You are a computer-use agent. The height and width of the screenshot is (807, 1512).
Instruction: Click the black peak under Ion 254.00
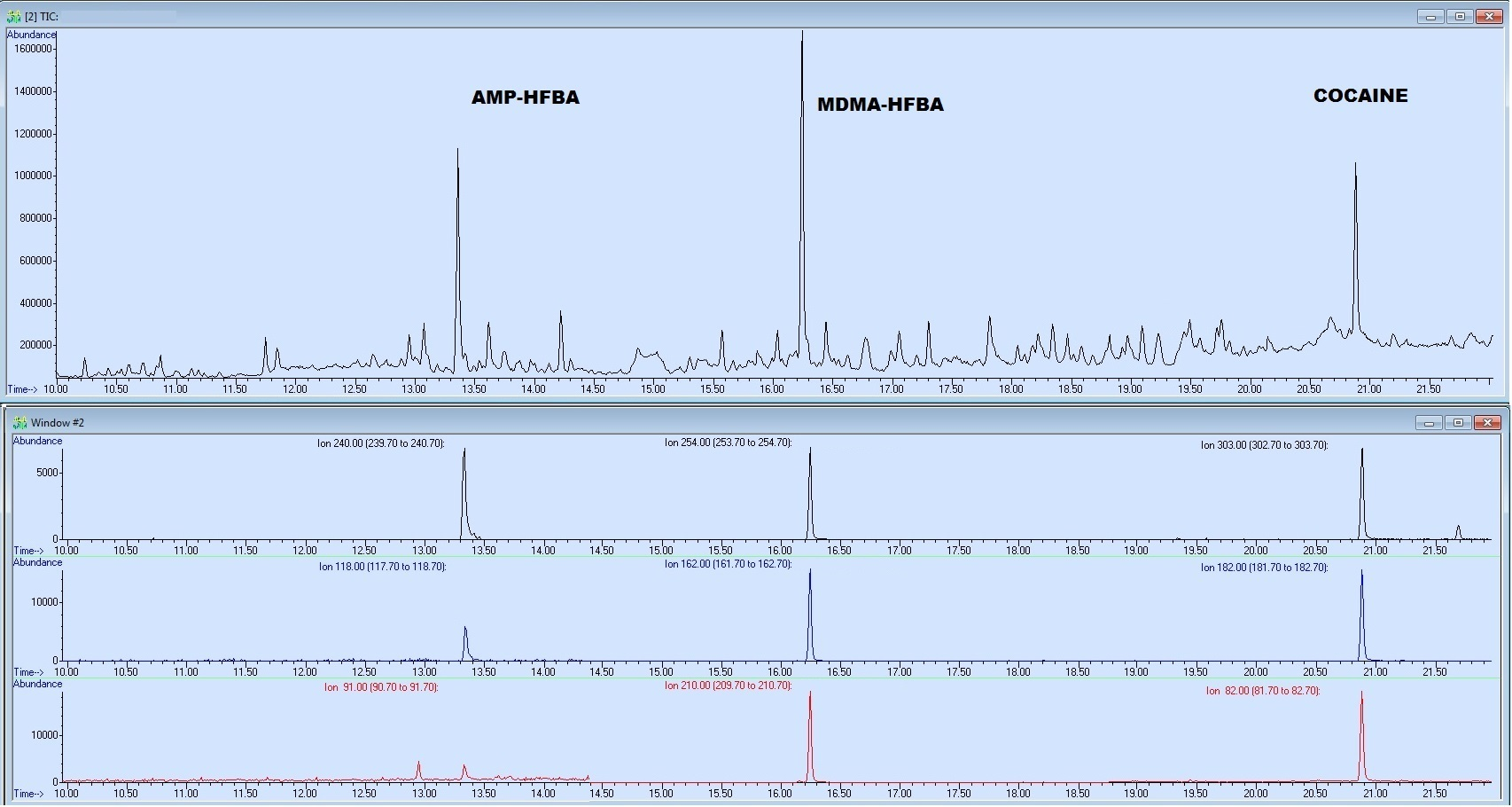810,494
